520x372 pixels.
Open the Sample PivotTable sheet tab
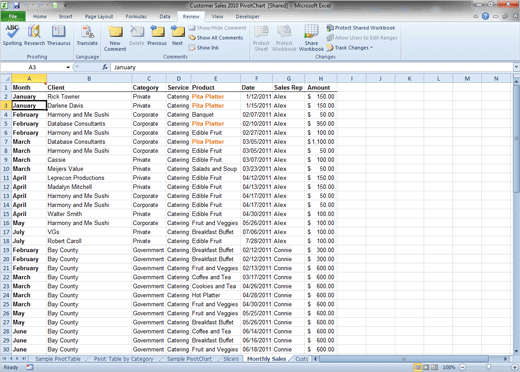[58, 359]
